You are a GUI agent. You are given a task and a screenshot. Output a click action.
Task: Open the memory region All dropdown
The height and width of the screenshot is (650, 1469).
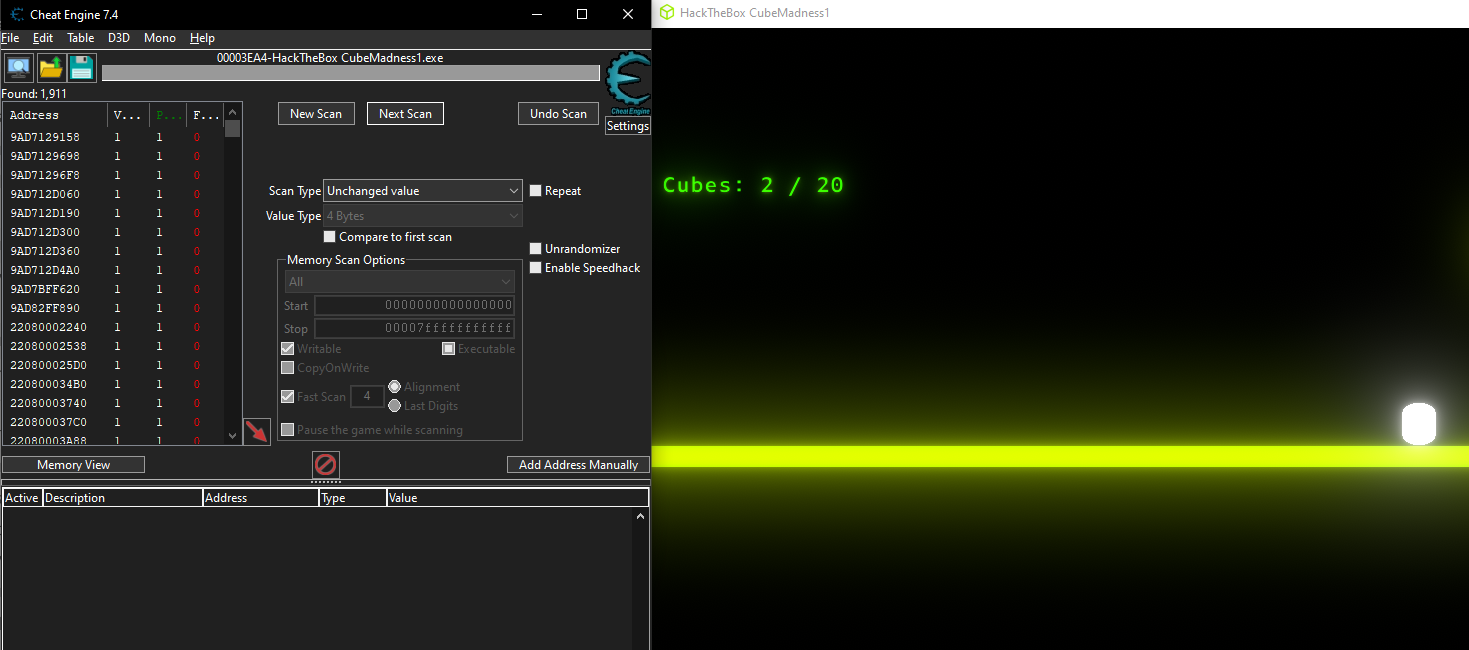pyautogui.click(x=400, y=282)
